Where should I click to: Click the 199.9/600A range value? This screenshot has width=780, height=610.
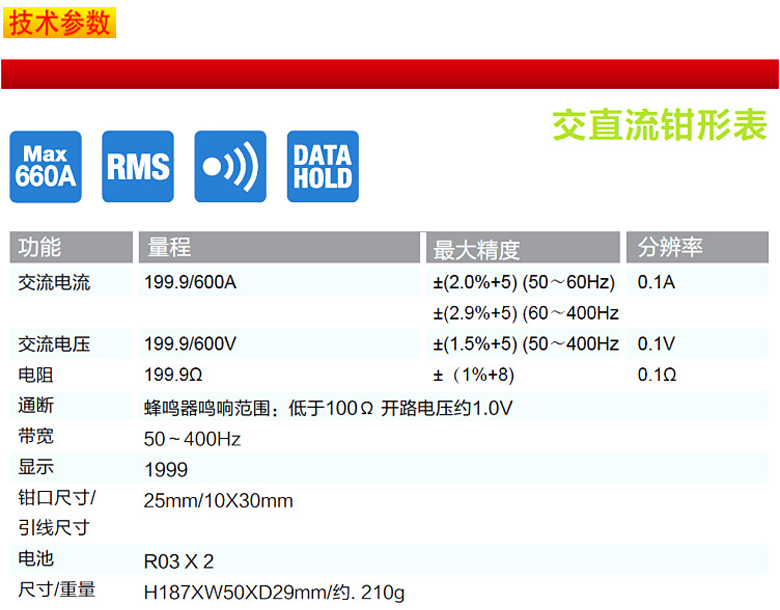coord(190,283)
